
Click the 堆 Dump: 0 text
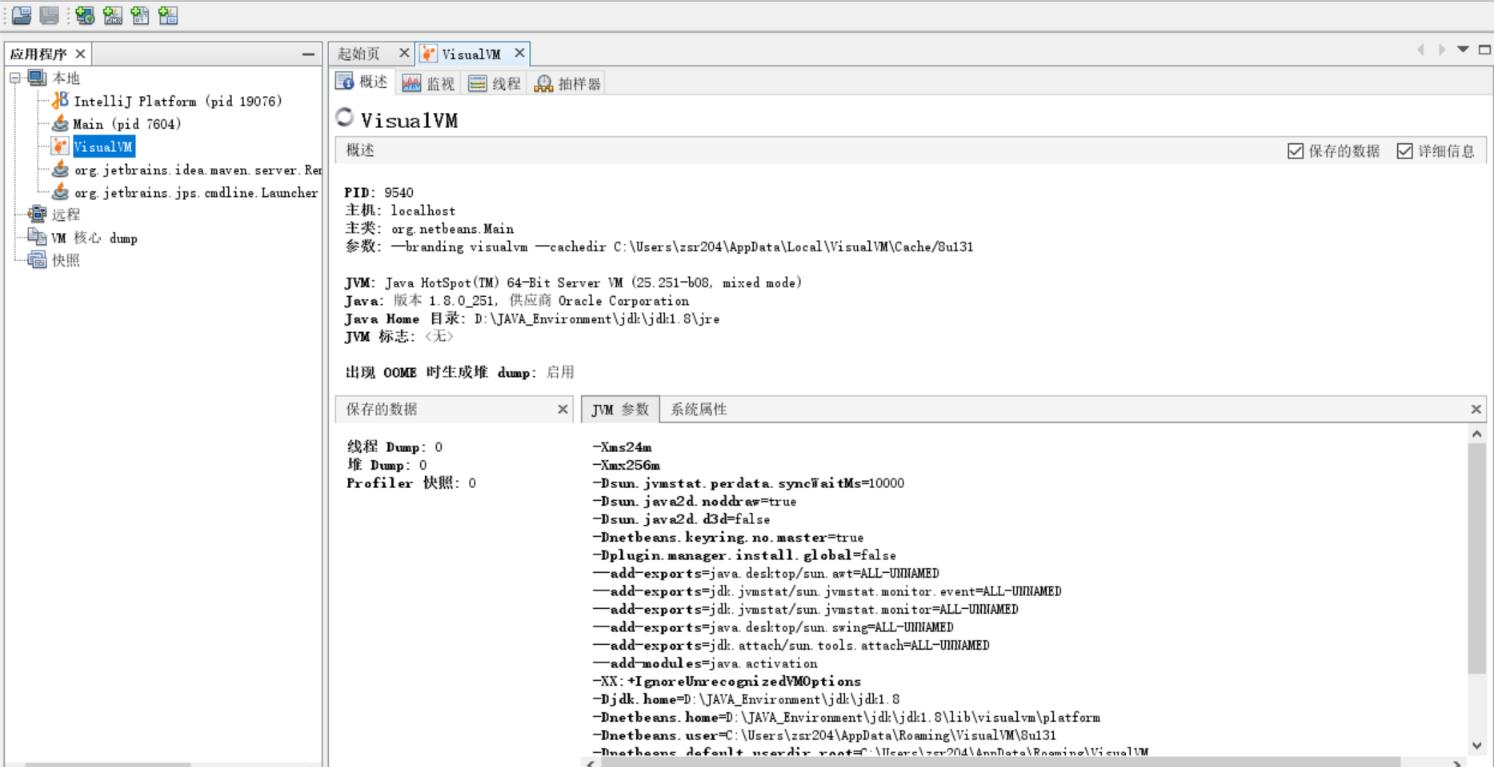[386, 465]
